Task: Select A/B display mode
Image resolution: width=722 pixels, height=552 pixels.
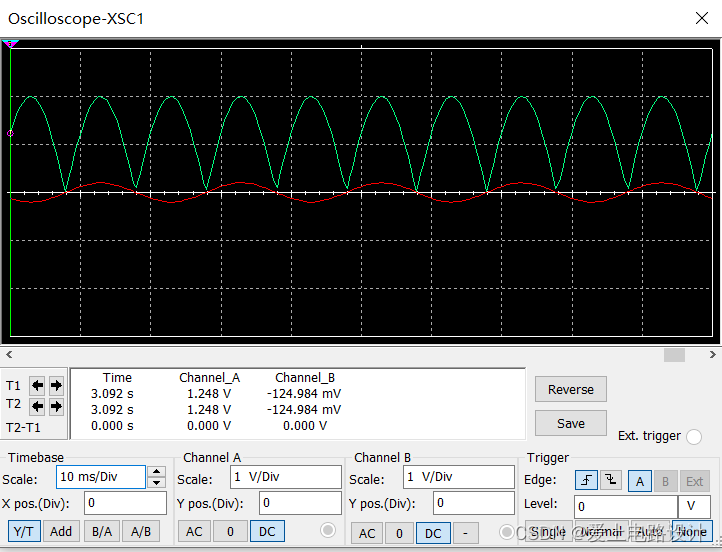Action: tap(141, 532)
